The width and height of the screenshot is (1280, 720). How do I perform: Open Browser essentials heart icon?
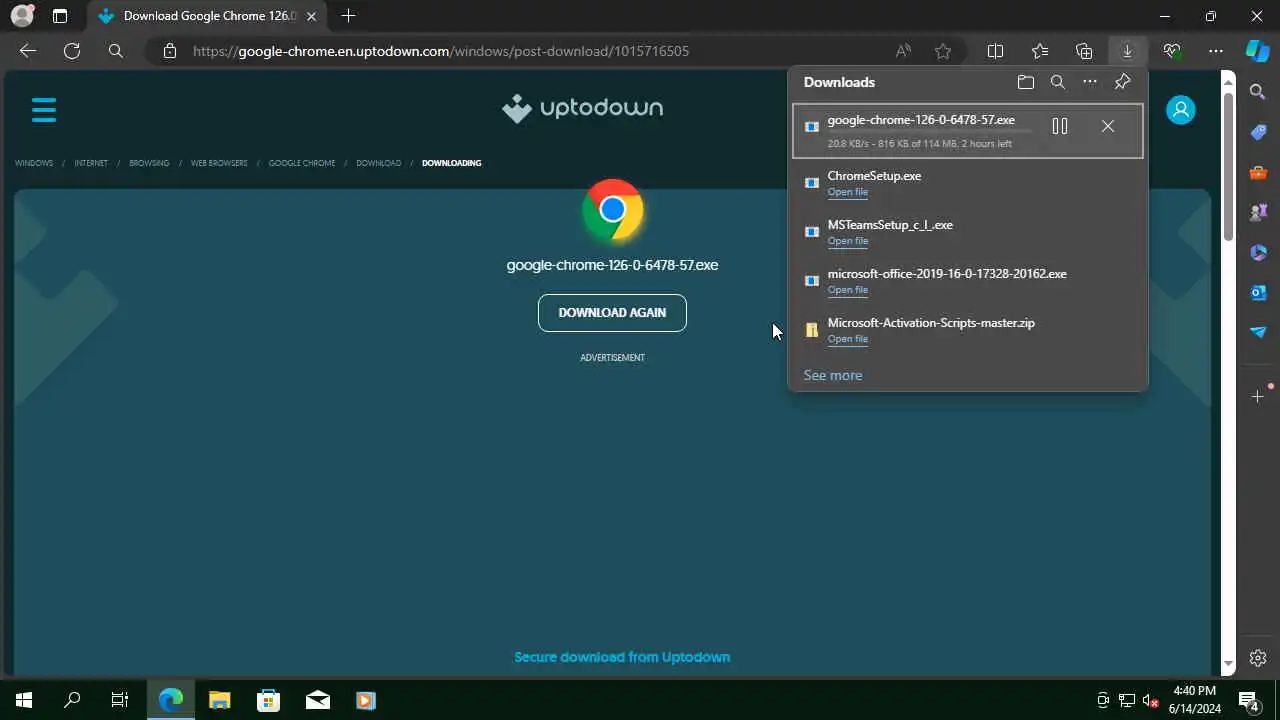coord(1172,51)
